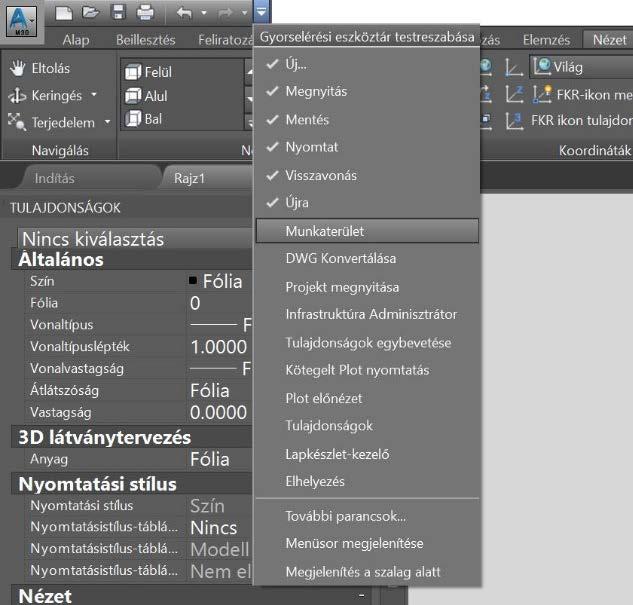The height and width of the screenshot is (605, 633).
Task: Collapse the 3D látványtervezés section
Action: point(132,438)
